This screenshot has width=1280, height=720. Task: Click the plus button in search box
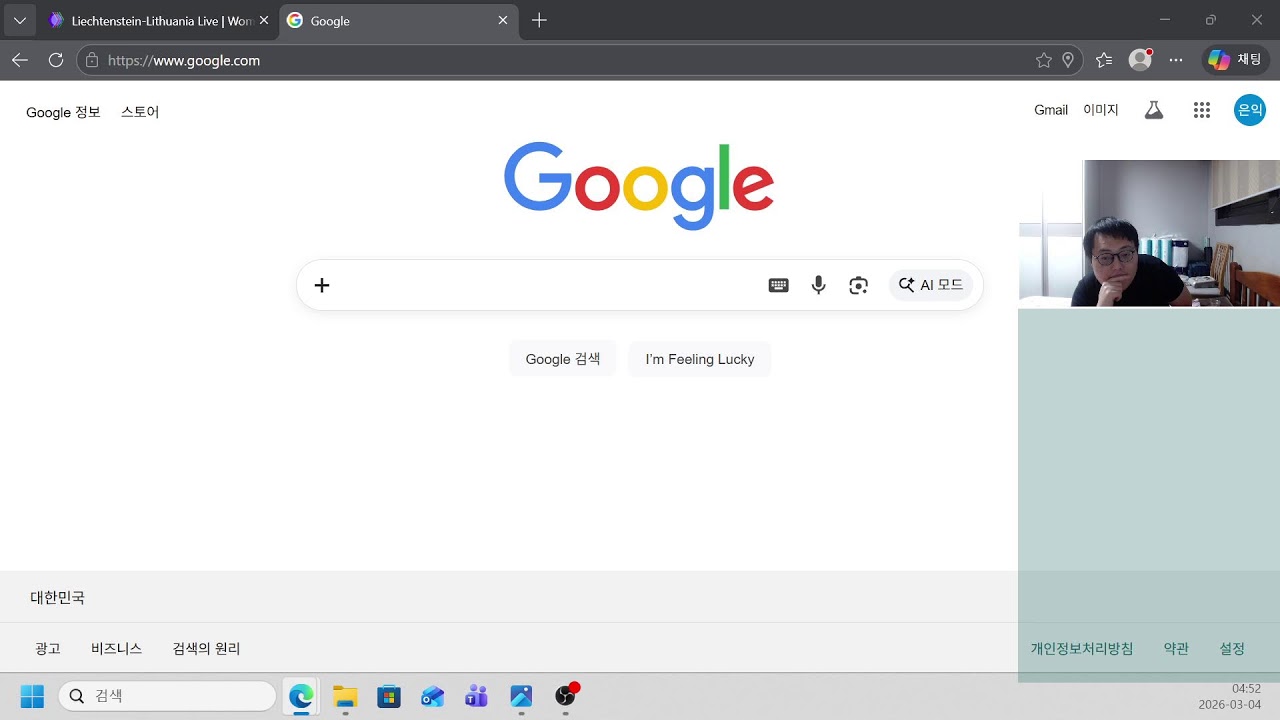(322, 285)
